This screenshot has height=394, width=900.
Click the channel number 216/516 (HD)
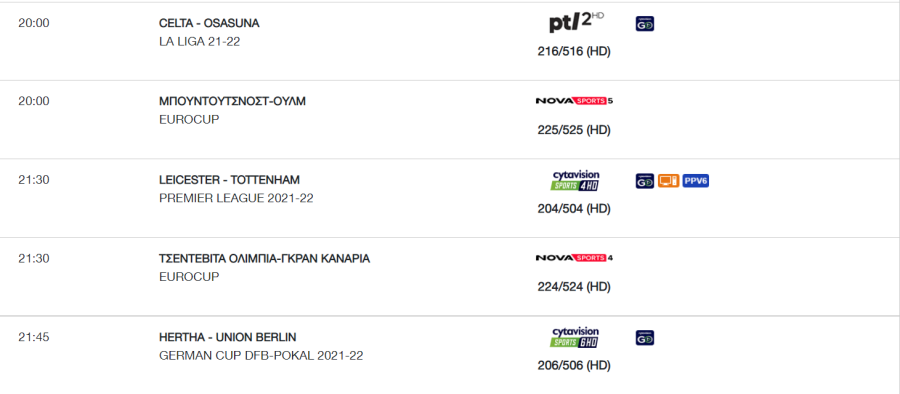click(574, 52)
